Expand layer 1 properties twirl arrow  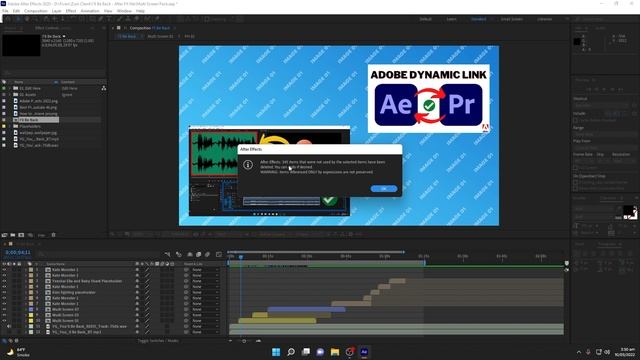(x=25, y=270)
